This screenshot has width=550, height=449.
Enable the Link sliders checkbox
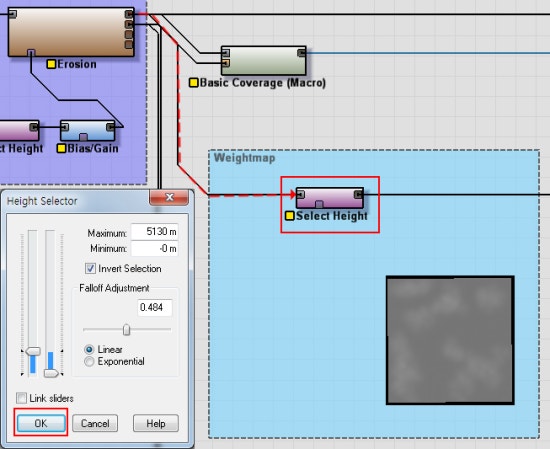tap(21, 398)
